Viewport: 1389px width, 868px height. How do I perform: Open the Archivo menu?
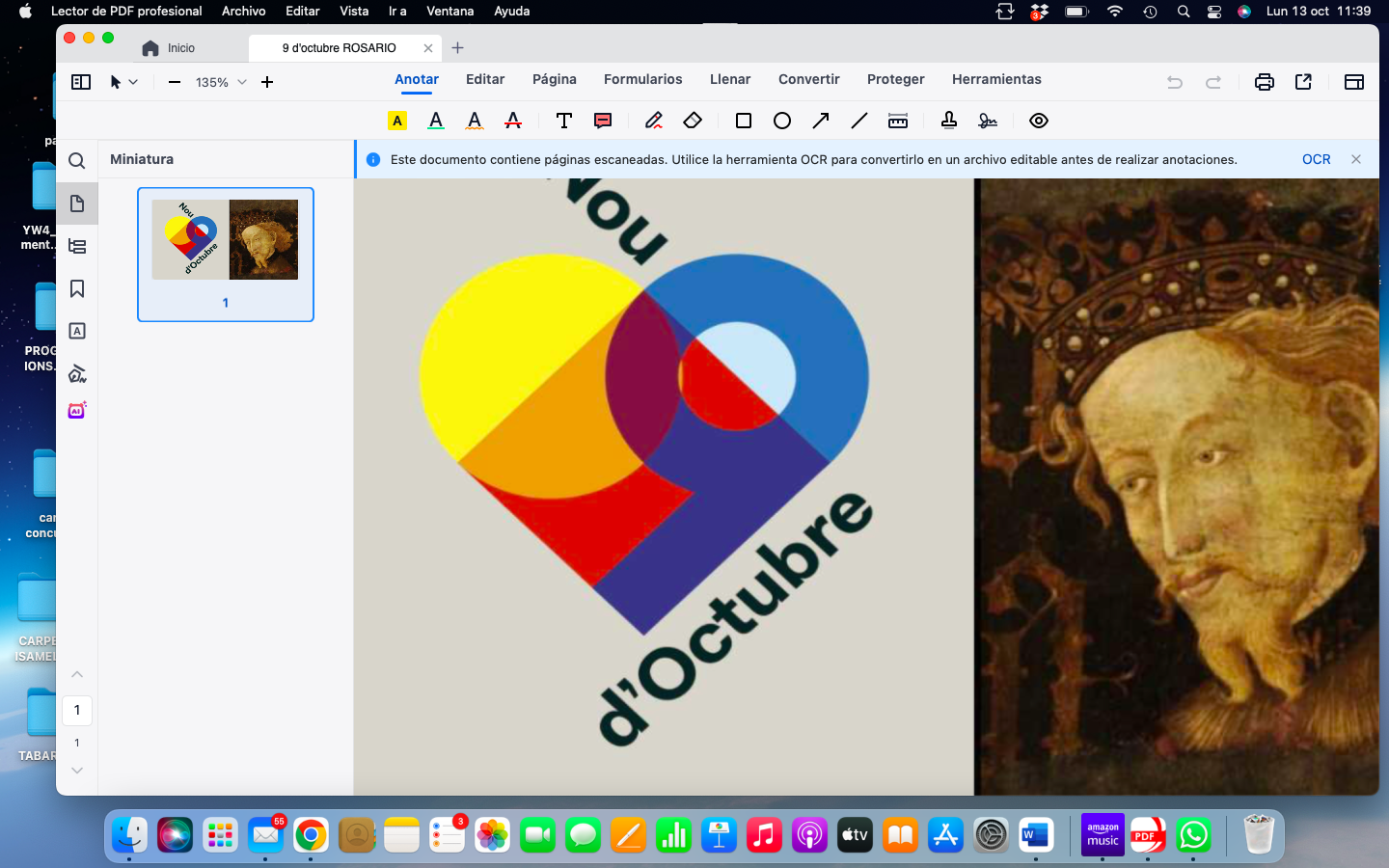(243, 11)
